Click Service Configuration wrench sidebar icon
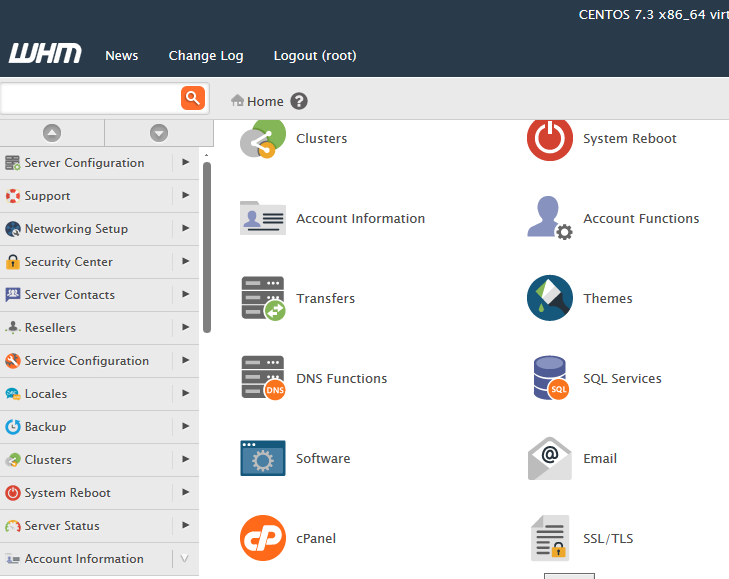 click(13, 361)
